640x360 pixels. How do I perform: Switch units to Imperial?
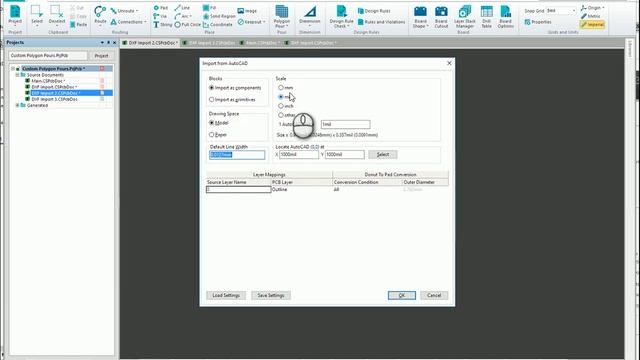pyautogui.click(x=592, y=24)
